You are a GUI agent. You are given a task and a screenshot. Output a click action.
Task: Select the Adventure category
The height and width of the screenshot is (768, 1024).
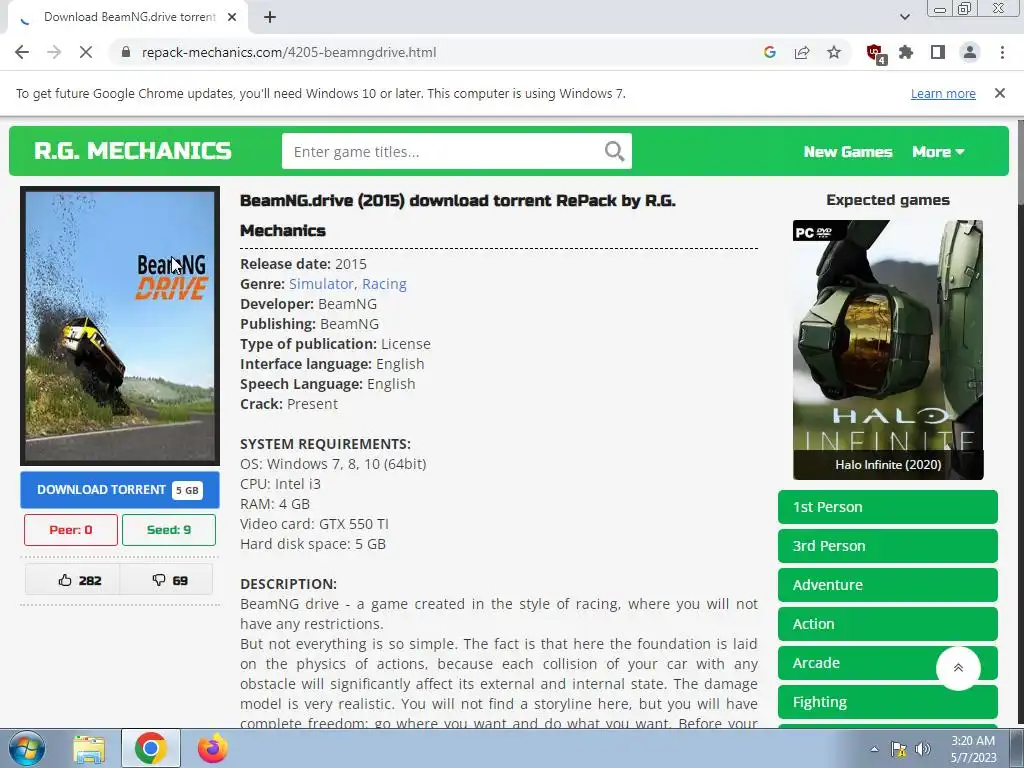888,585
